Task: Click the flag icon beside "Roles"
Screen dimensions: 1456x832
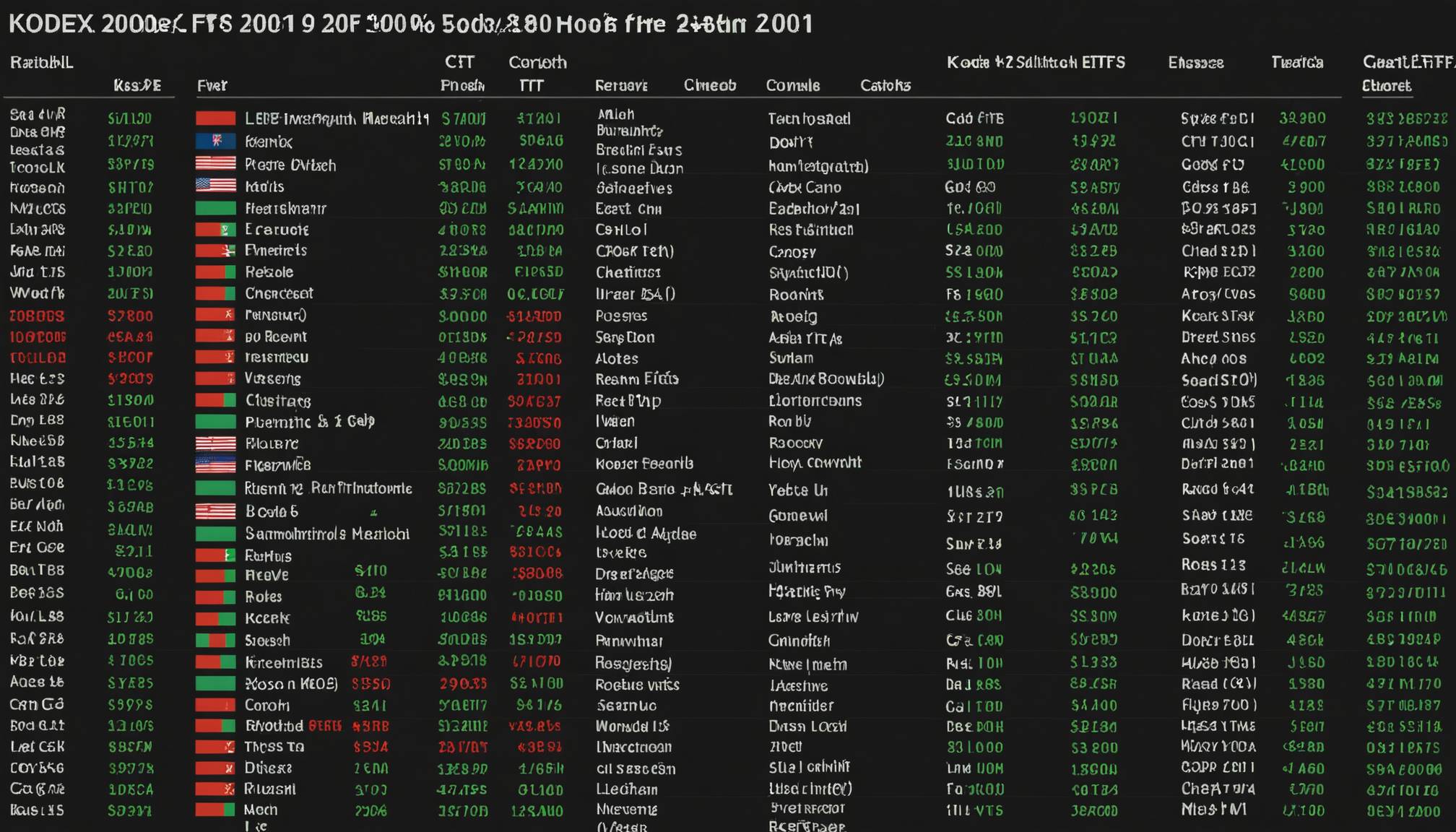Action: click(215, 597)
